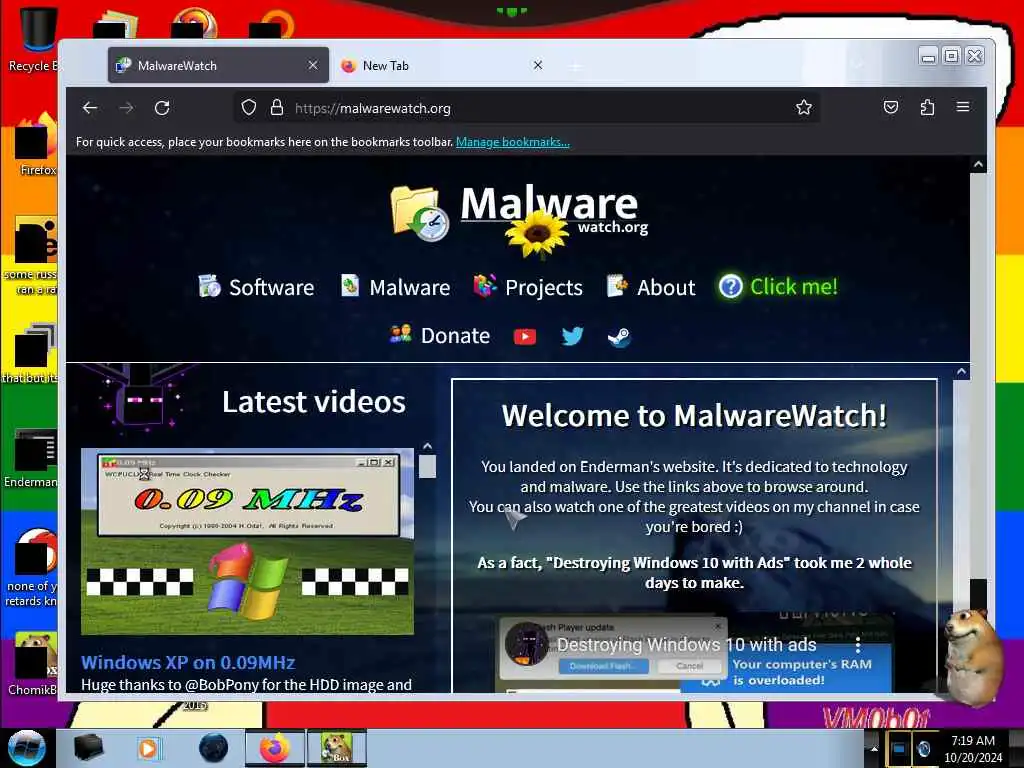1024x768 pixels.
Task: Click the 'Latest videos' heading
Action: tap(314, 401)
